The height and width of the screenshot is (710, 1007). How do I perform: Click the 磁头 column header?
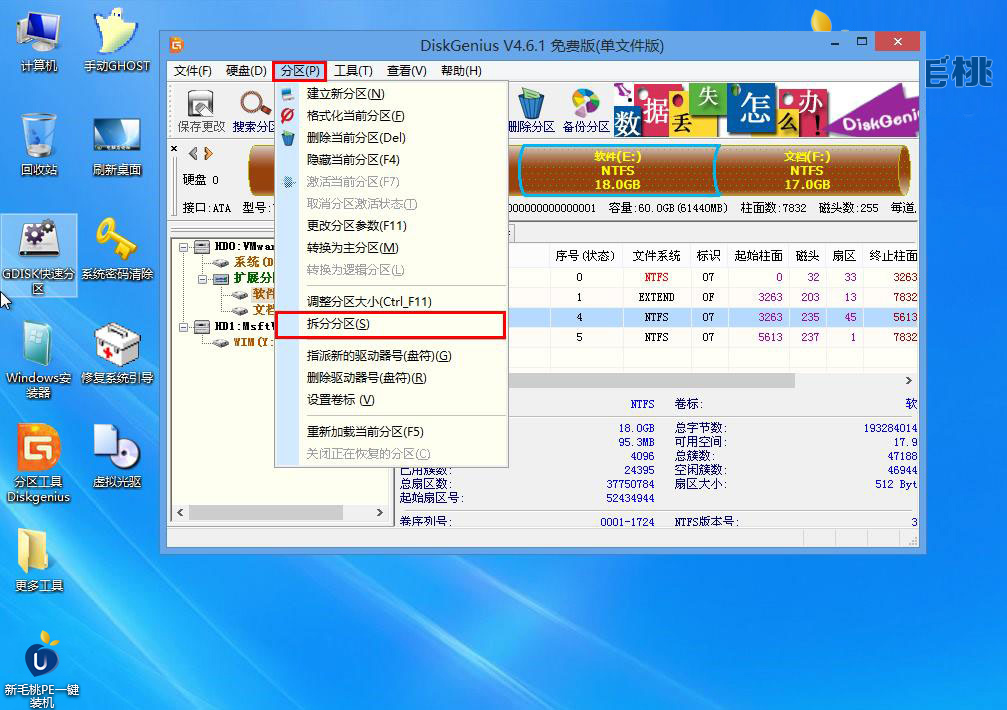pos(807,255)
